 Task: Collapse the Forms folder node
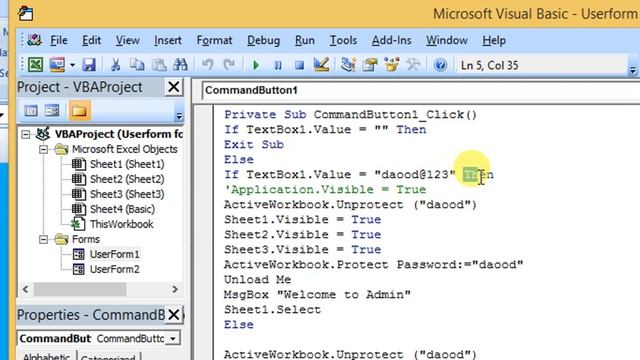(x=44, y=239)
